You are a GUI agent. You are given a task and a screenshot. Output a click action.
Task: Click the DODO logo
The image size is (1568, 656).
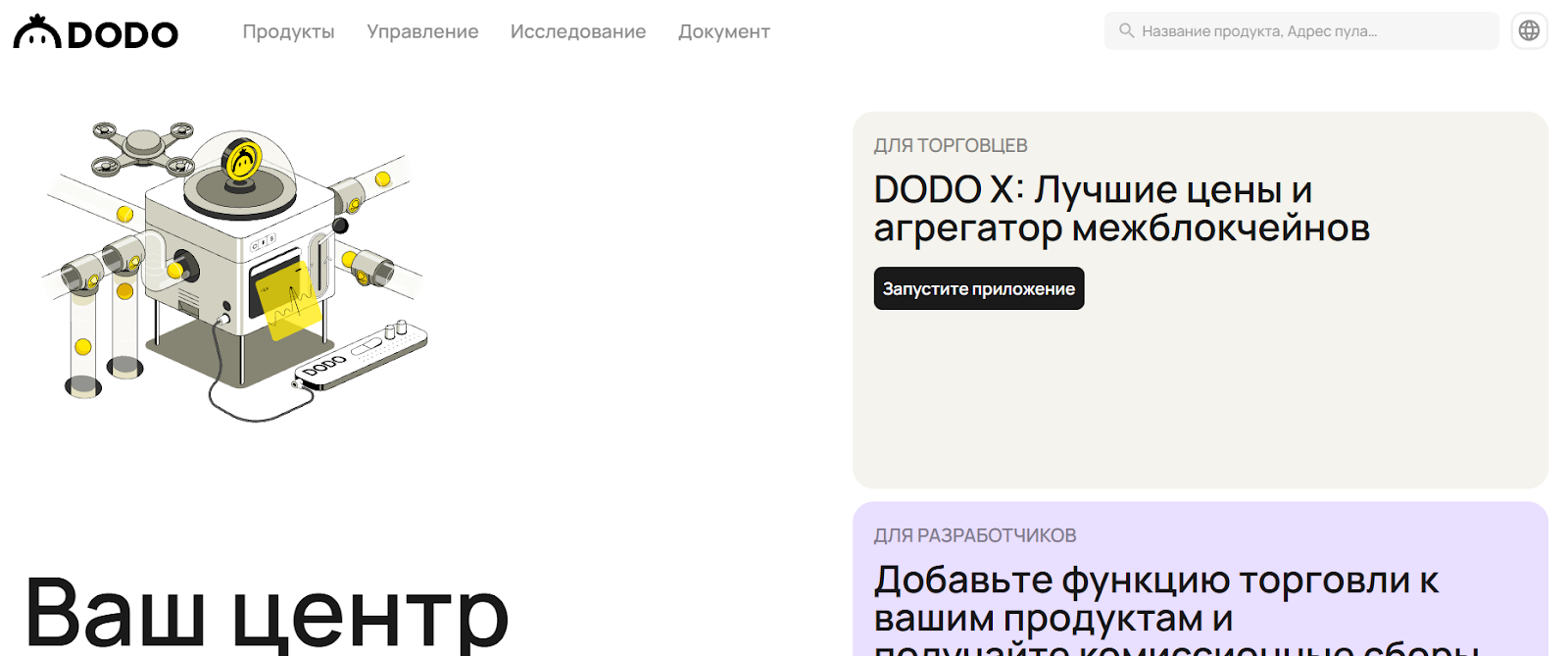(95, 31)
